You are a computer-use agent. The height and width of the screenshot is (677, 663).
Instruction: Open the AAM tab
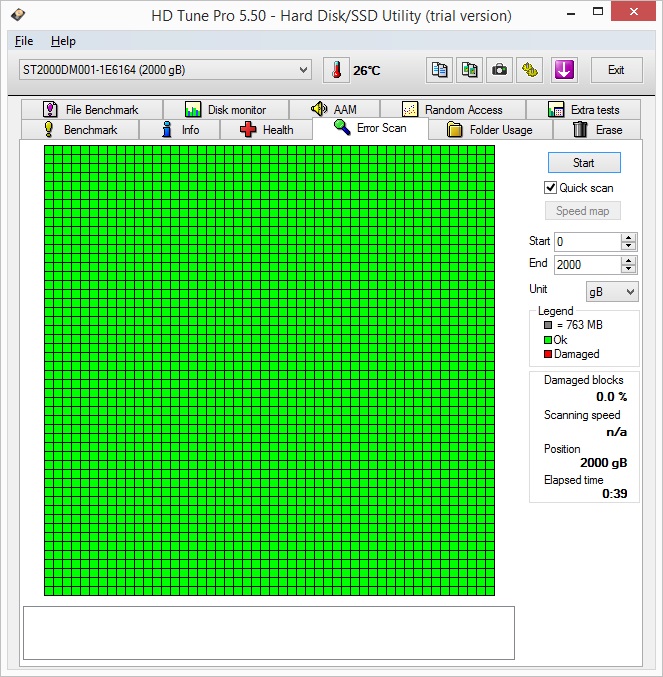[335, 109]
